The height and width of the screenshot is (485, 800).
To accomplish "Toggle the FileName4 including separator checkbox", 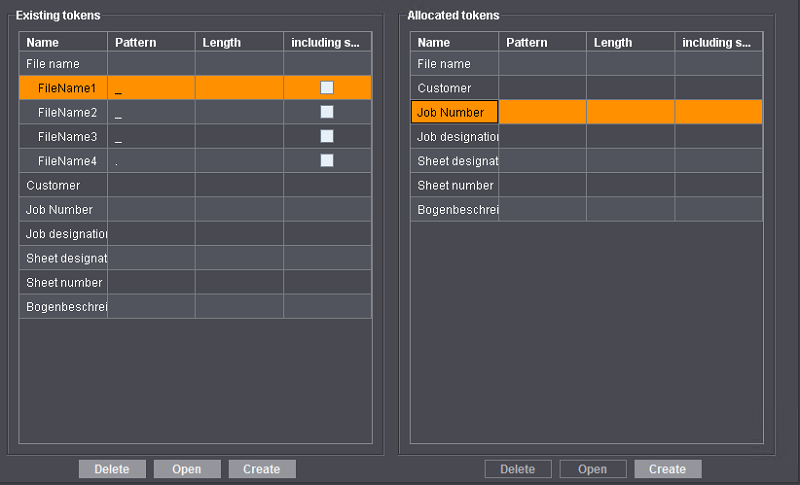I will [x=327, y=161].
